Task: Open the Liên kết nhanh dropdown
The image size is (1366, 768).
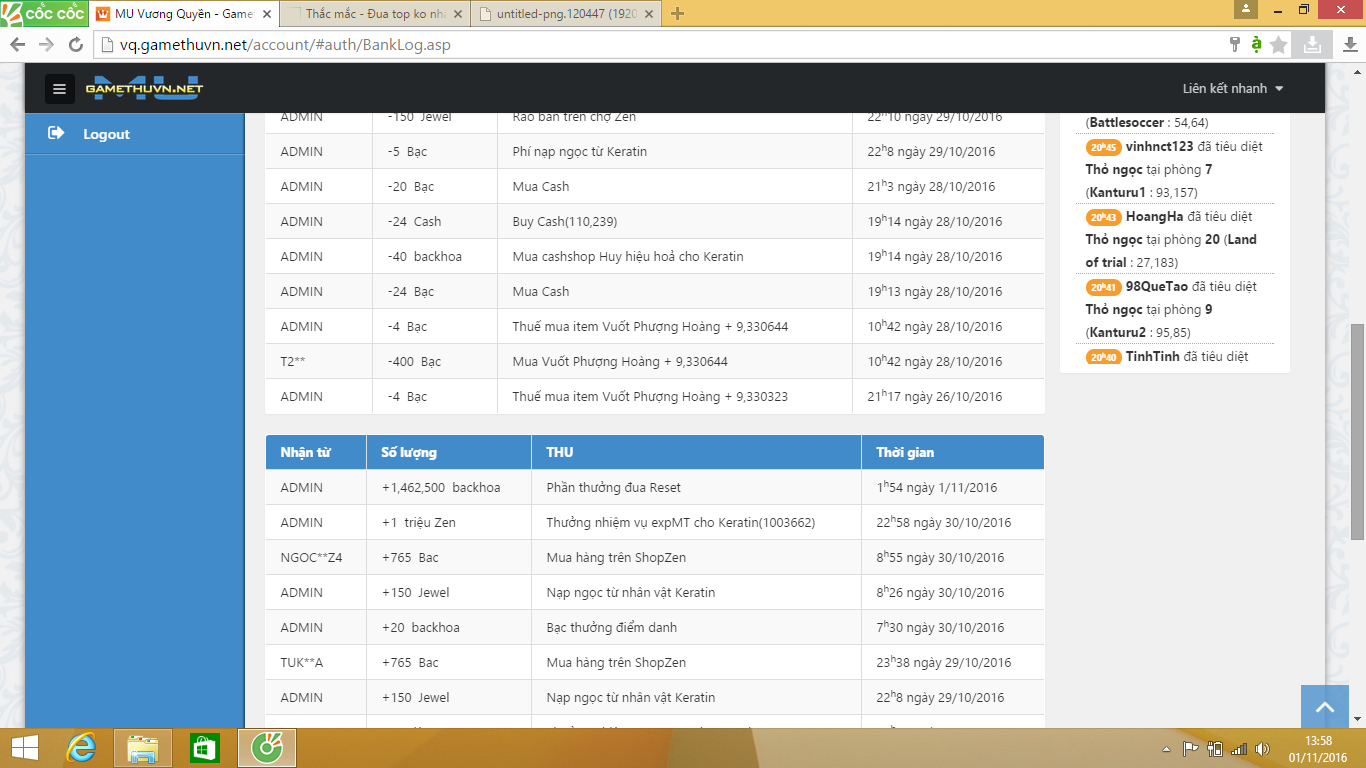Action: point(1232,89)
